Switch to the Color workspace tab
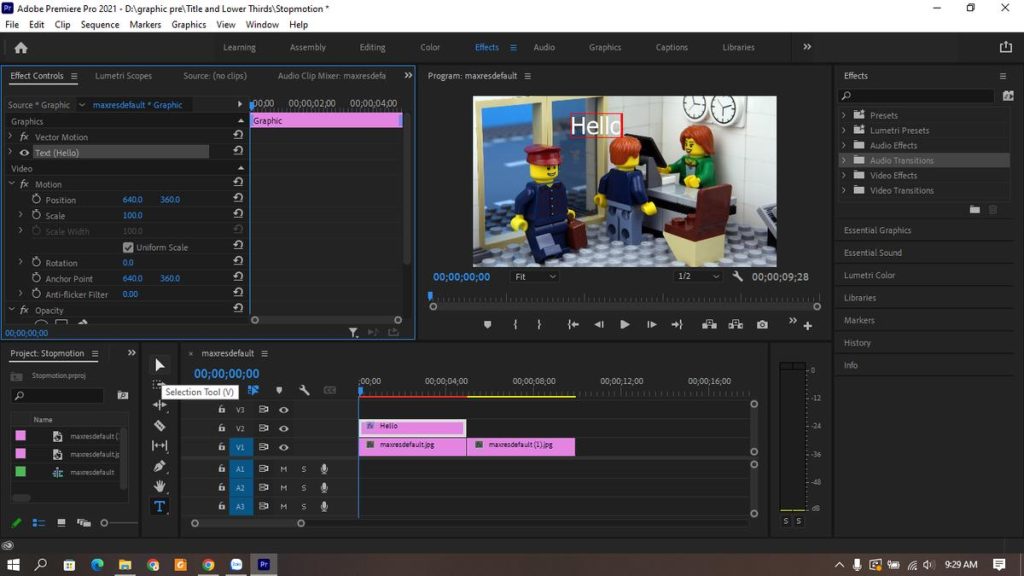This screenshot has width=1024, height=576. tap(430, 46)
